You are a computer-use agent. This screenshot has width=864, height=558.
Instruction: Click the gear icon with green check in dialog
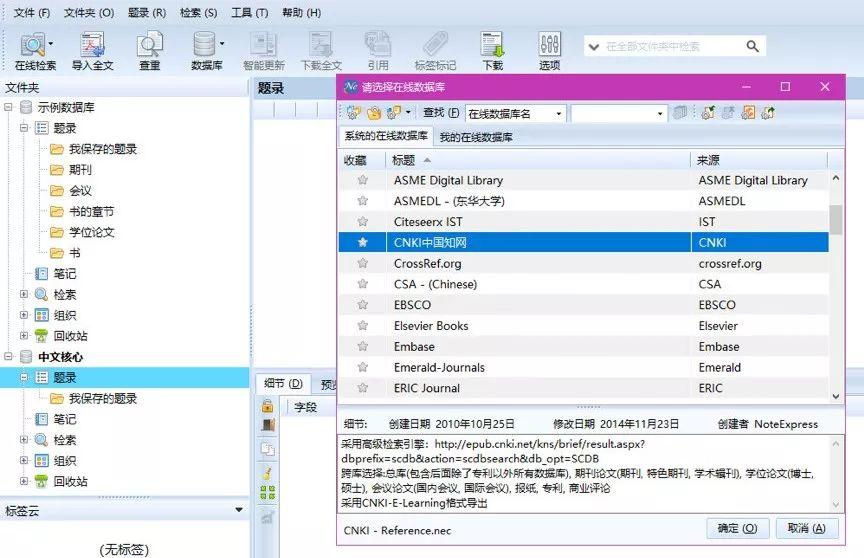[x=708, y=113]
